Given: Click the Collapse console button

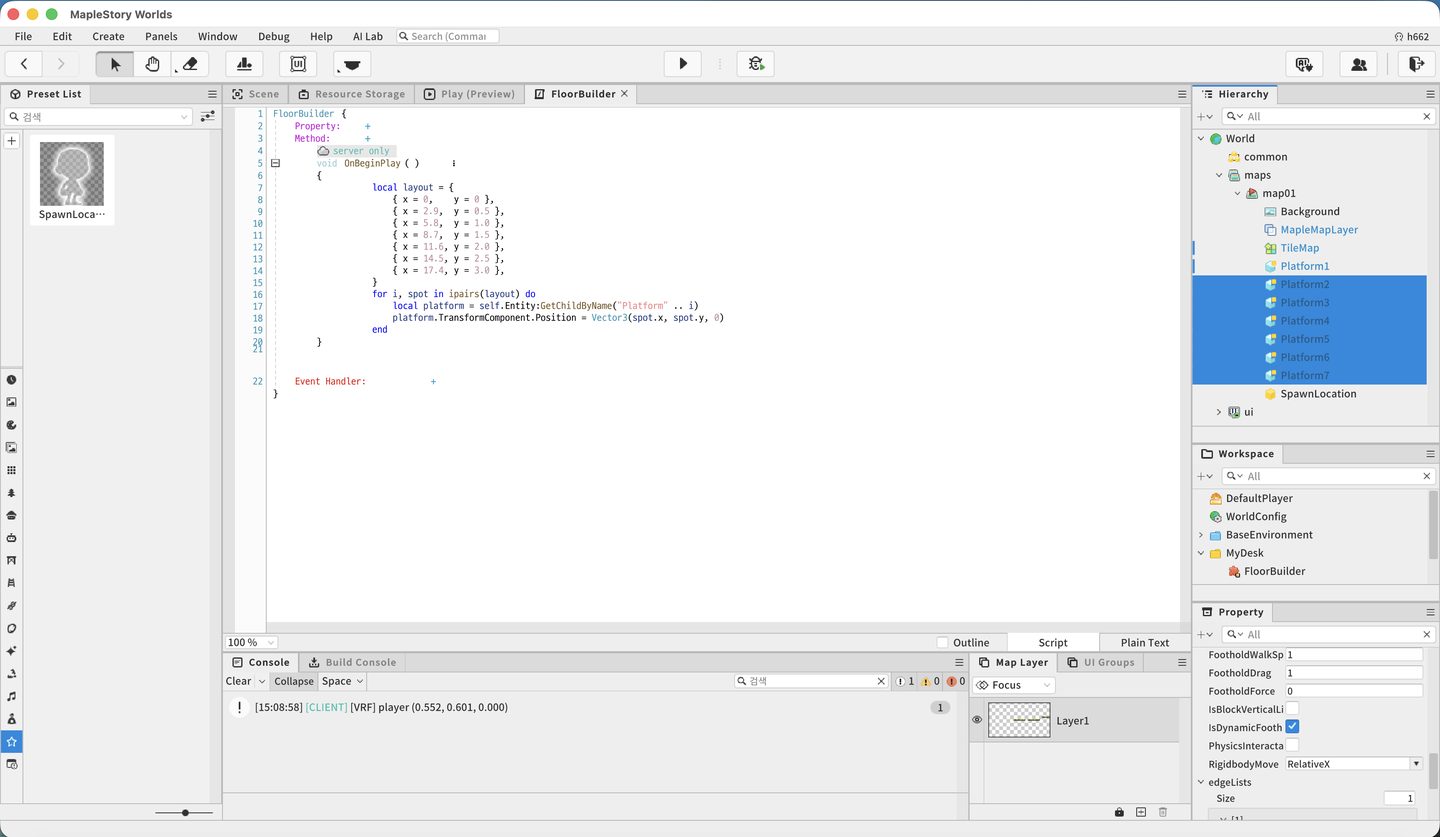Looking at the screenshot, I should point(294,681).
